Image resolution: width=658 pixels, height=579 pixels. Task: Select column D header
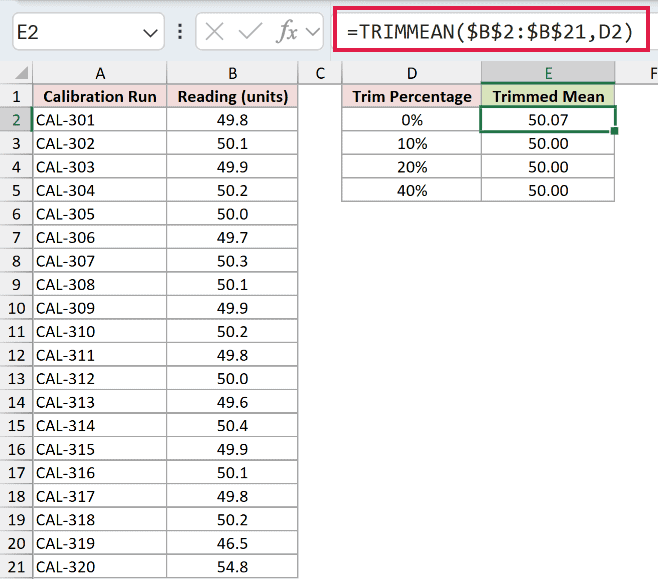click(x=412, y=73)
